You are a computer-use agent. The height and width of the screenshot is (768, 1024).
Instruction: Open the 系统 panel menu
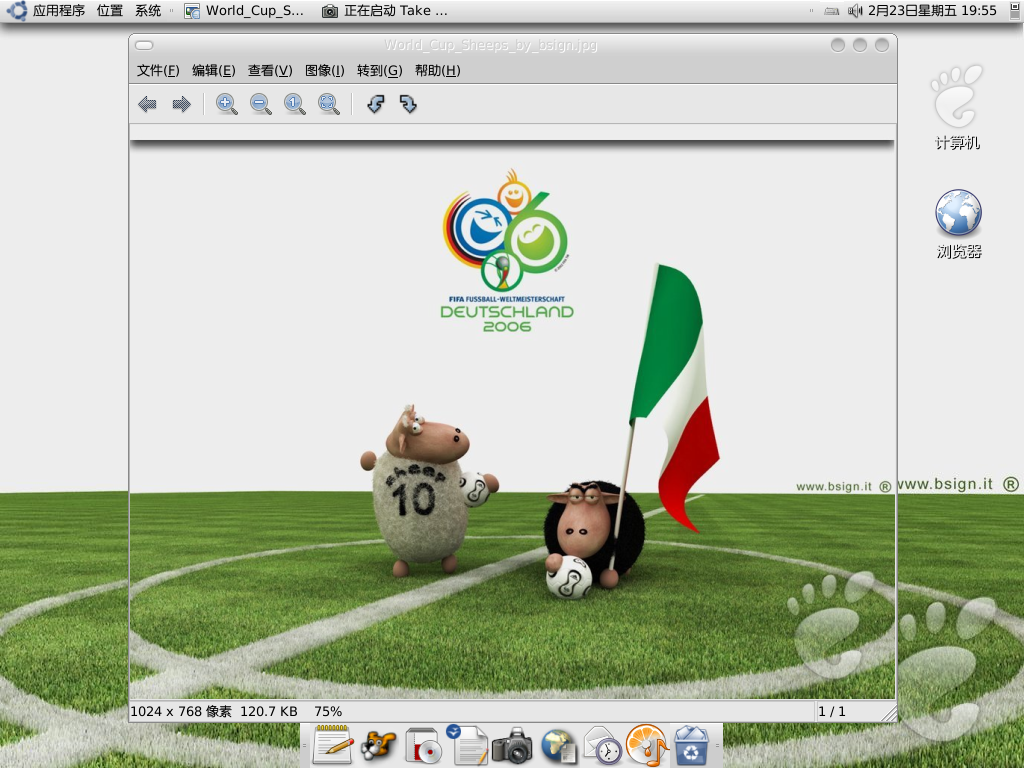[148, 10]
